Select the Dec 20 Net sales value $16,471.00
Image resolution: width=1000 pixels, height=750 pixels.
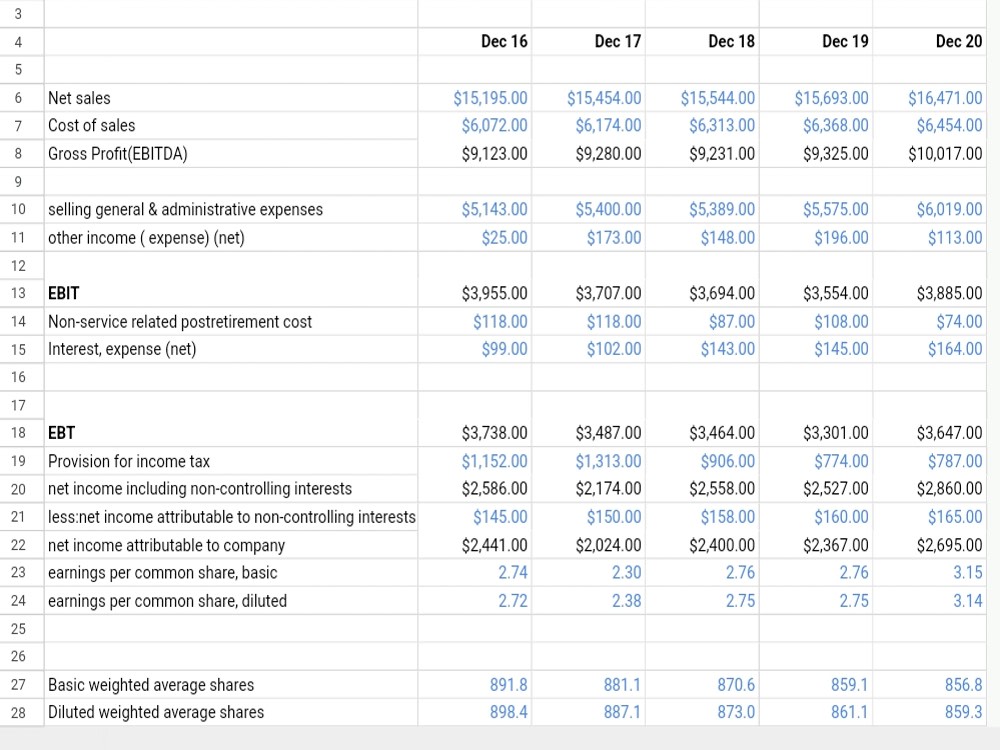(929, 98)
